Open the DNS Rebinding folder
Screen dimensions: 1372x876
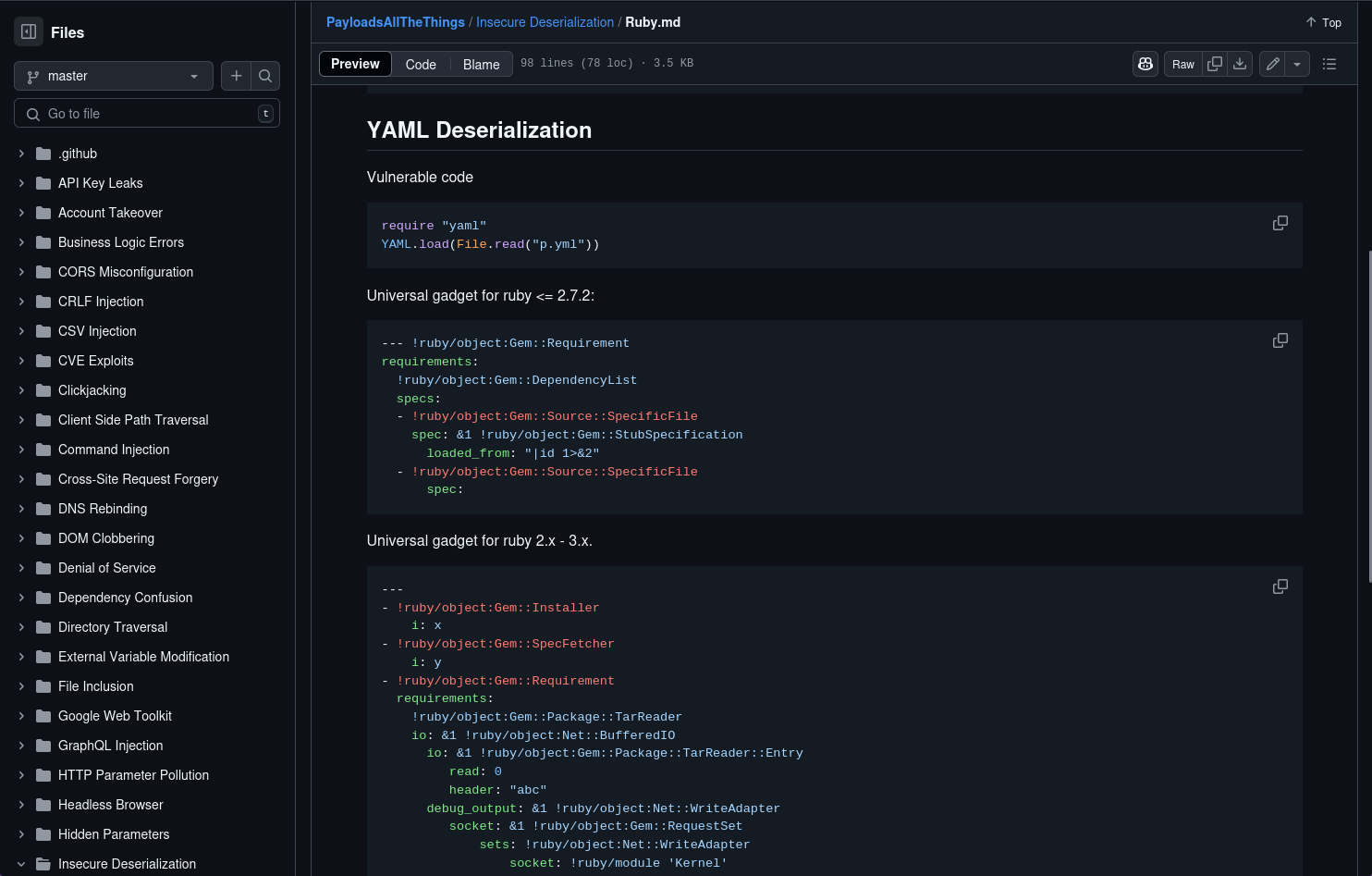103,509
